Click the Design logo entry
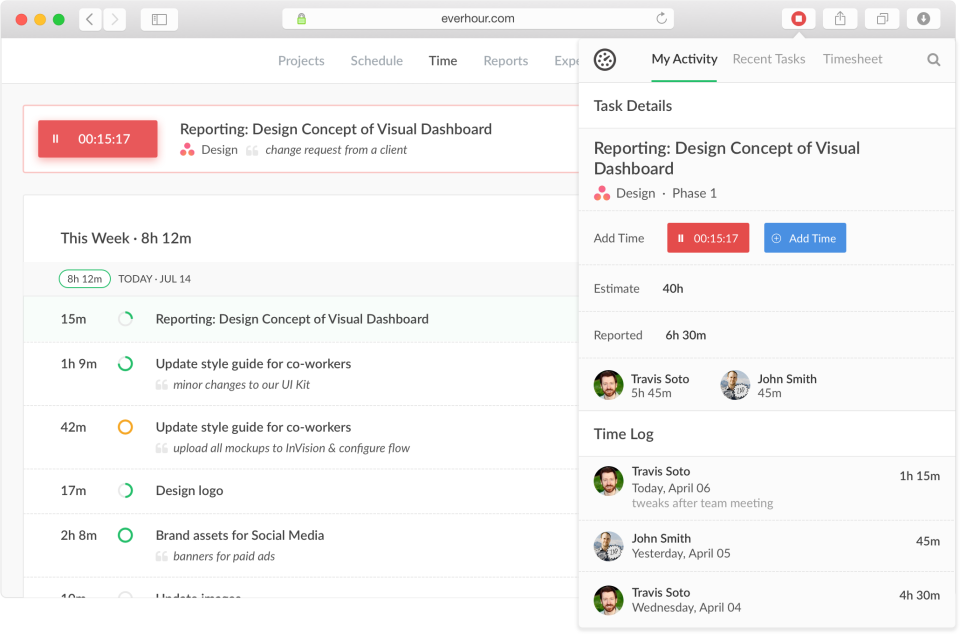Viewport: 960px width, 634px height. pyautogui.click(x=189, y=491)
